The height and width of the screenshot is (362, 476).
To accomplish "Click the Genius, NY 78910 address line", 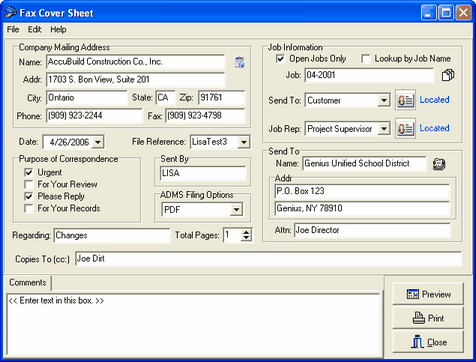I will (x=362, y=209).
